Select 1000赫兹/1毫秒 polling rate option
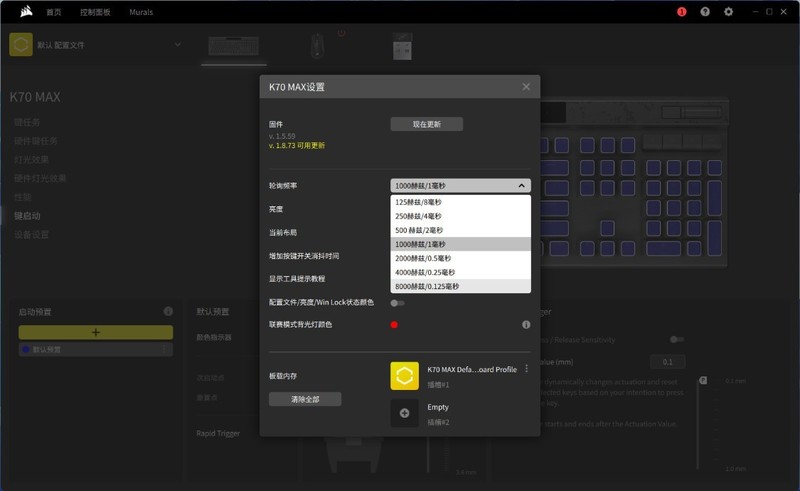This screenshot has width=800, height=491. tap(460, 244)
